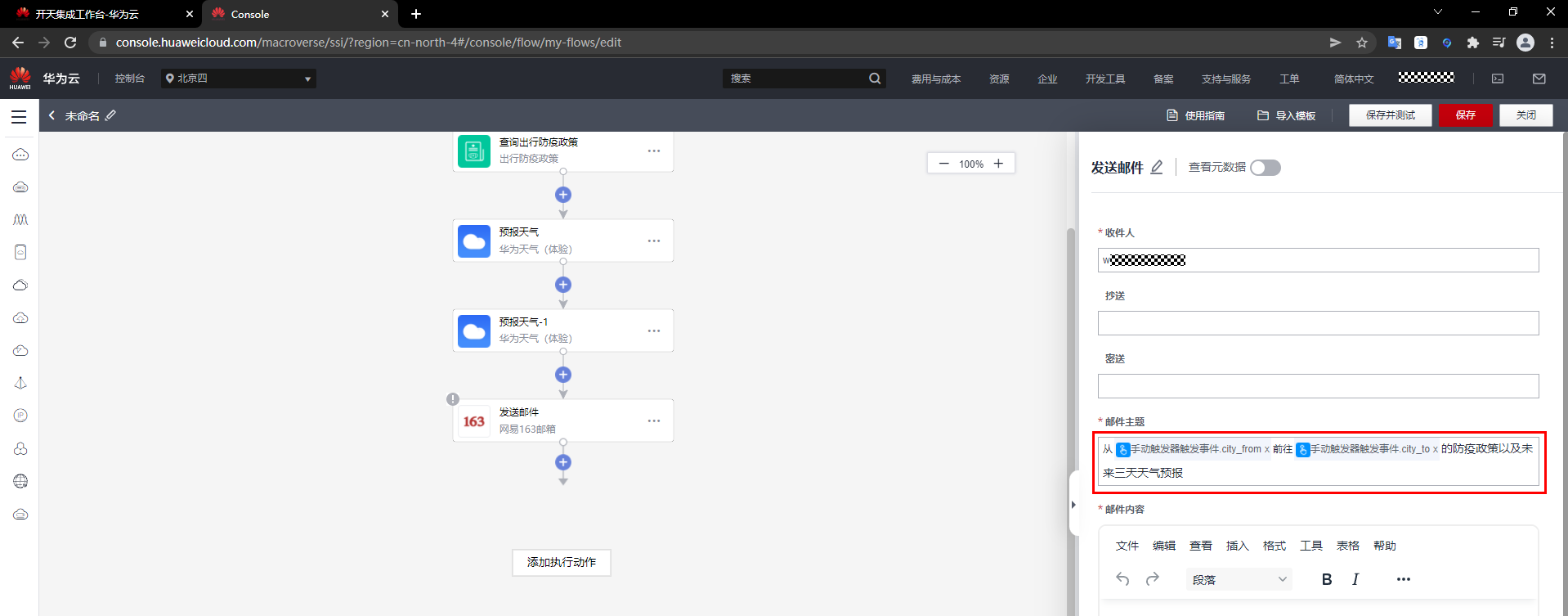Click the search magnifier icon in the top bar
Image resolution: width=1568 pixels, height=616 pixels.
875,79
